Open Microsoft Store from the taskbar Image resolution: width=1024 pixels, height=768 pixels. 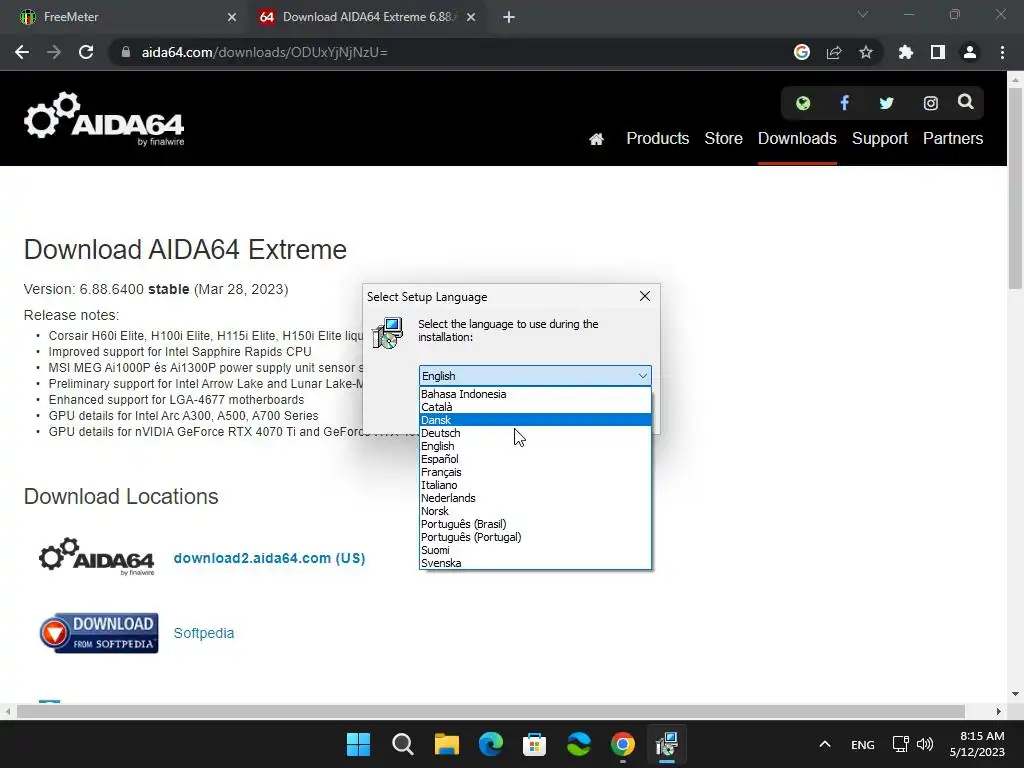click(534, 744)
